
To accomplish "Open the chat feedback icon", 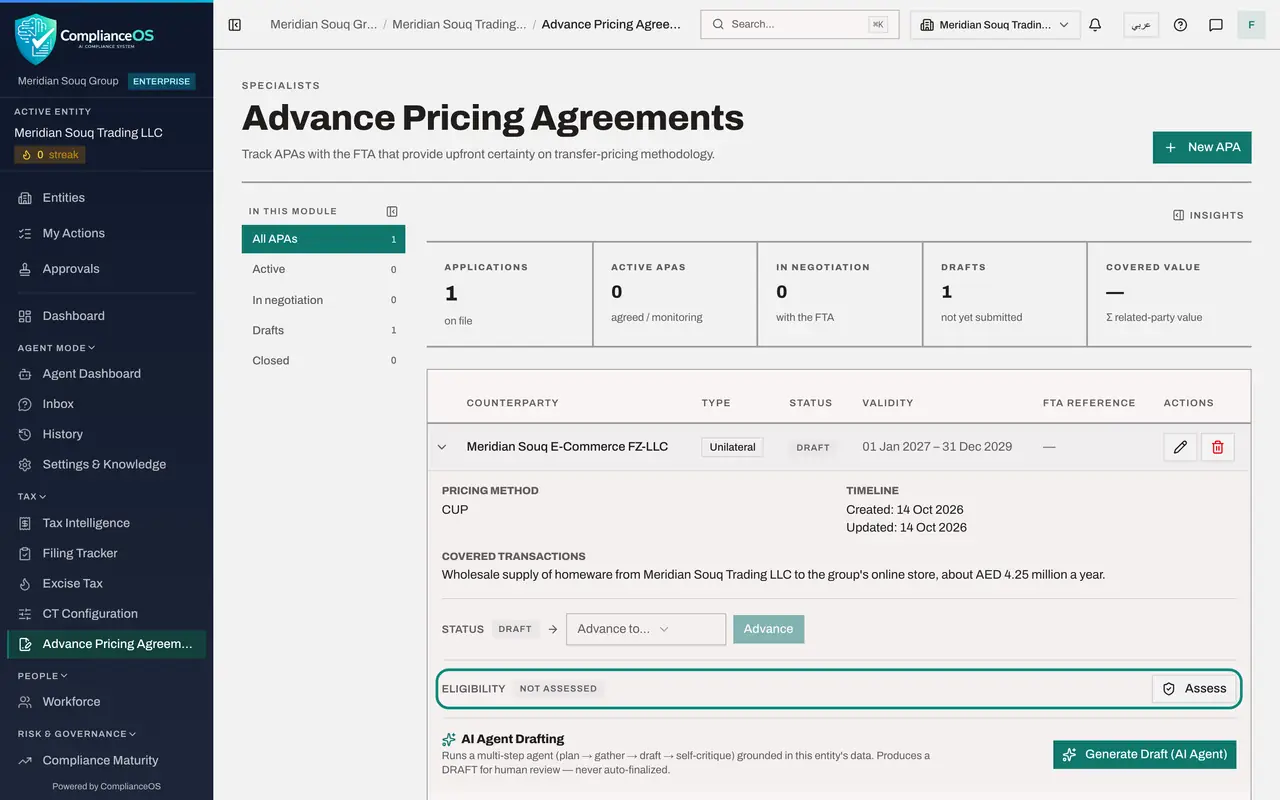I will coord(1216,25).
